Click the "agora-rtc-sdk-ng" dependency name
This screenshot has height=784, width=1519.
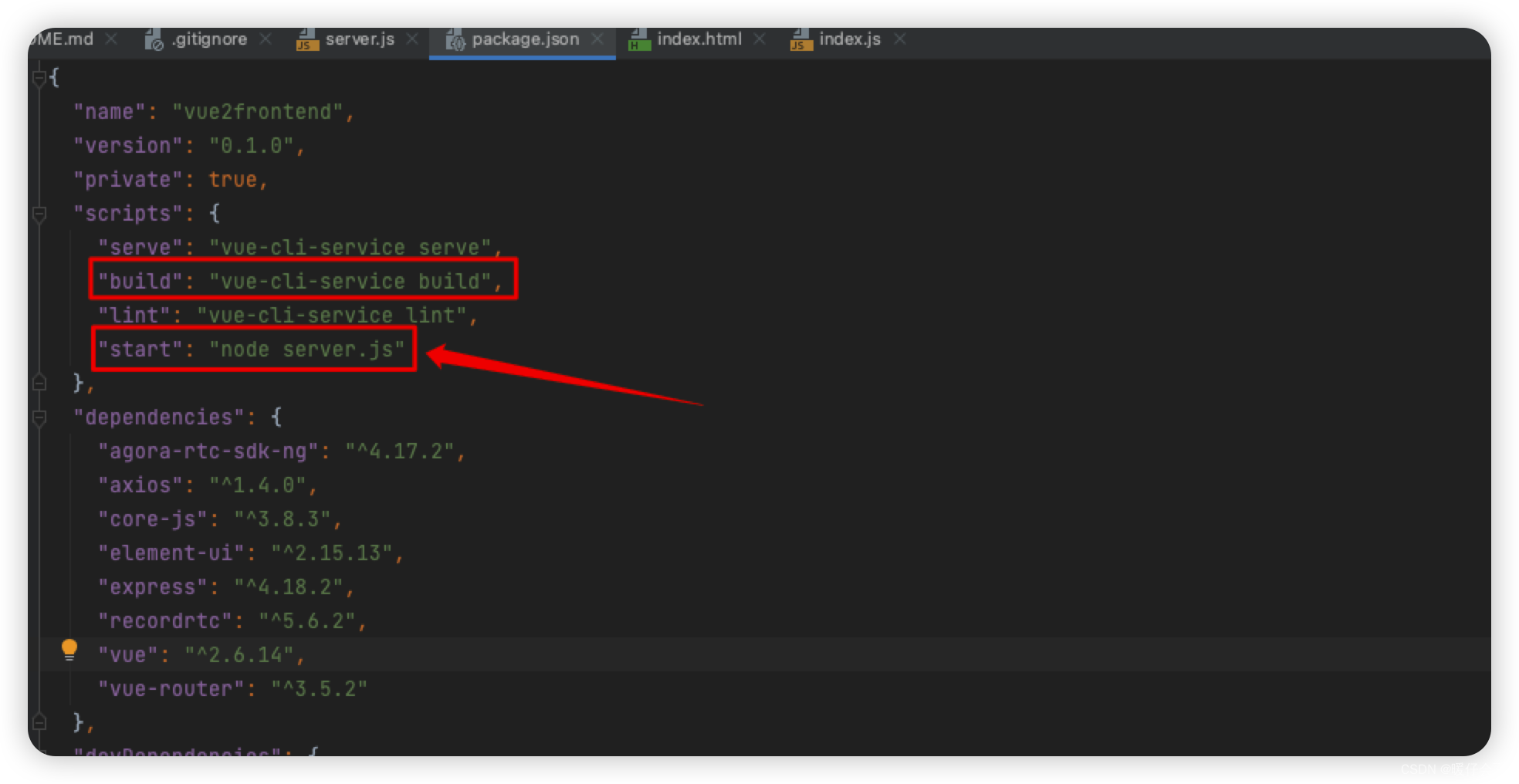208,451
